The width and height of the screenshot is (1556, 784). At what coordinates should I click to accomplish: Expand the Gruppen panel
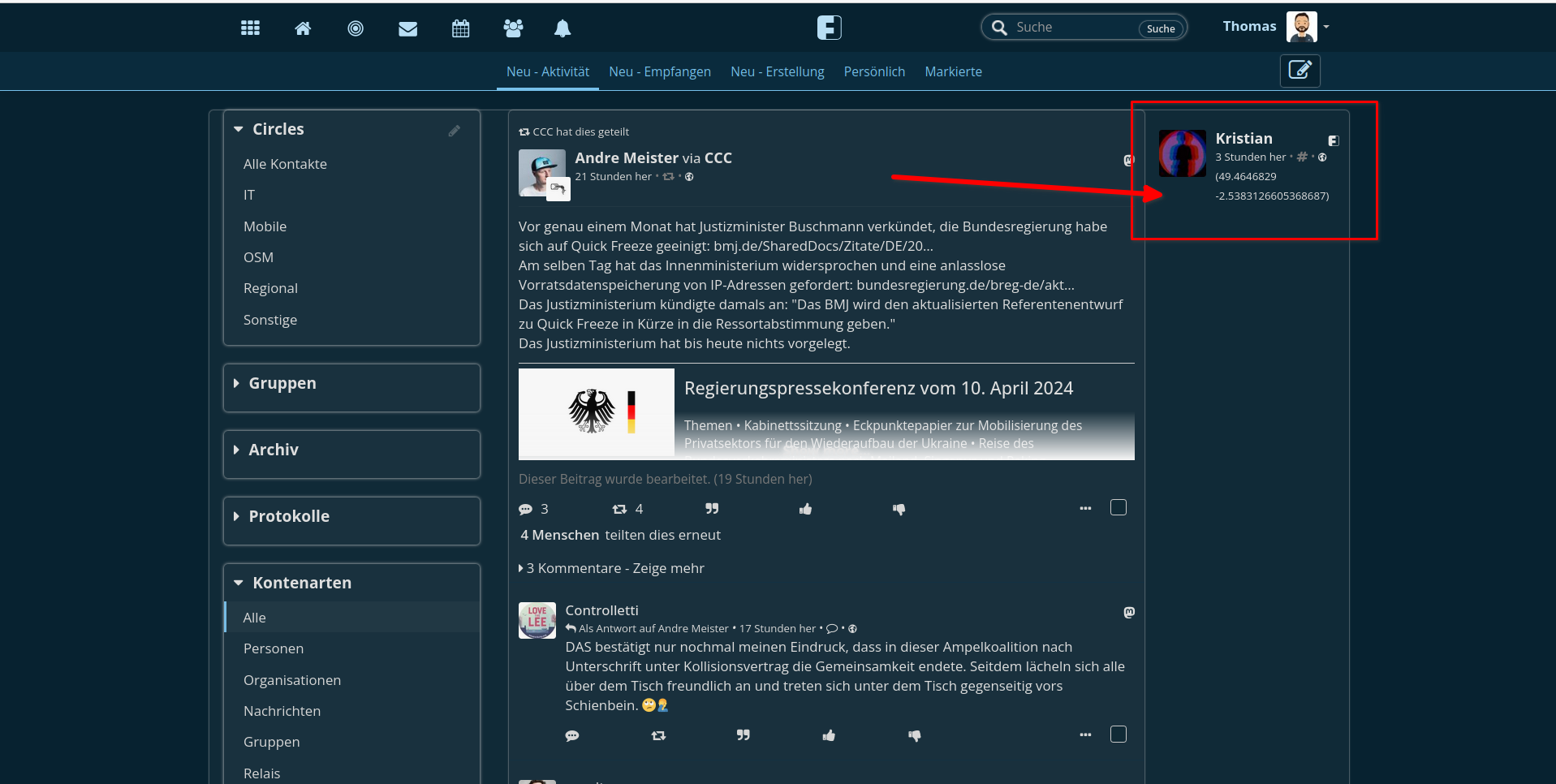(x=282, y=383)
